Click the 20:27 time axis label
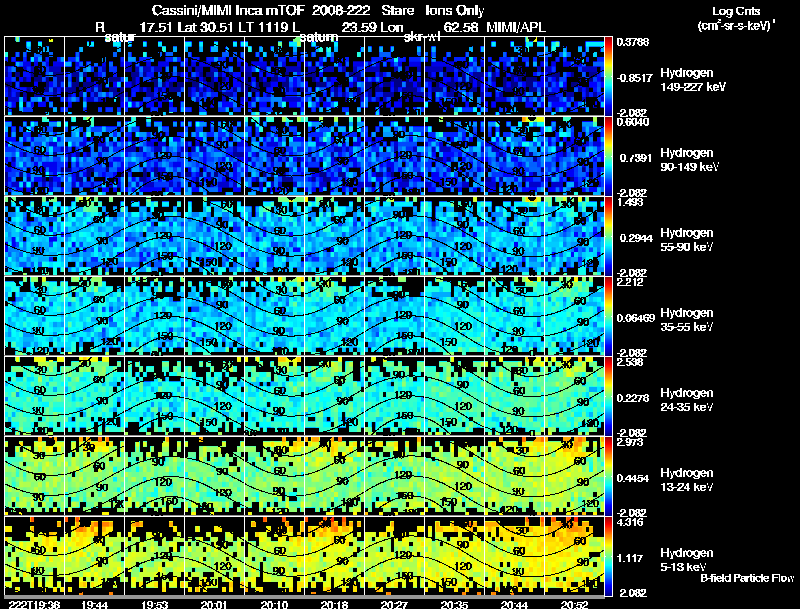 [394, 604]
